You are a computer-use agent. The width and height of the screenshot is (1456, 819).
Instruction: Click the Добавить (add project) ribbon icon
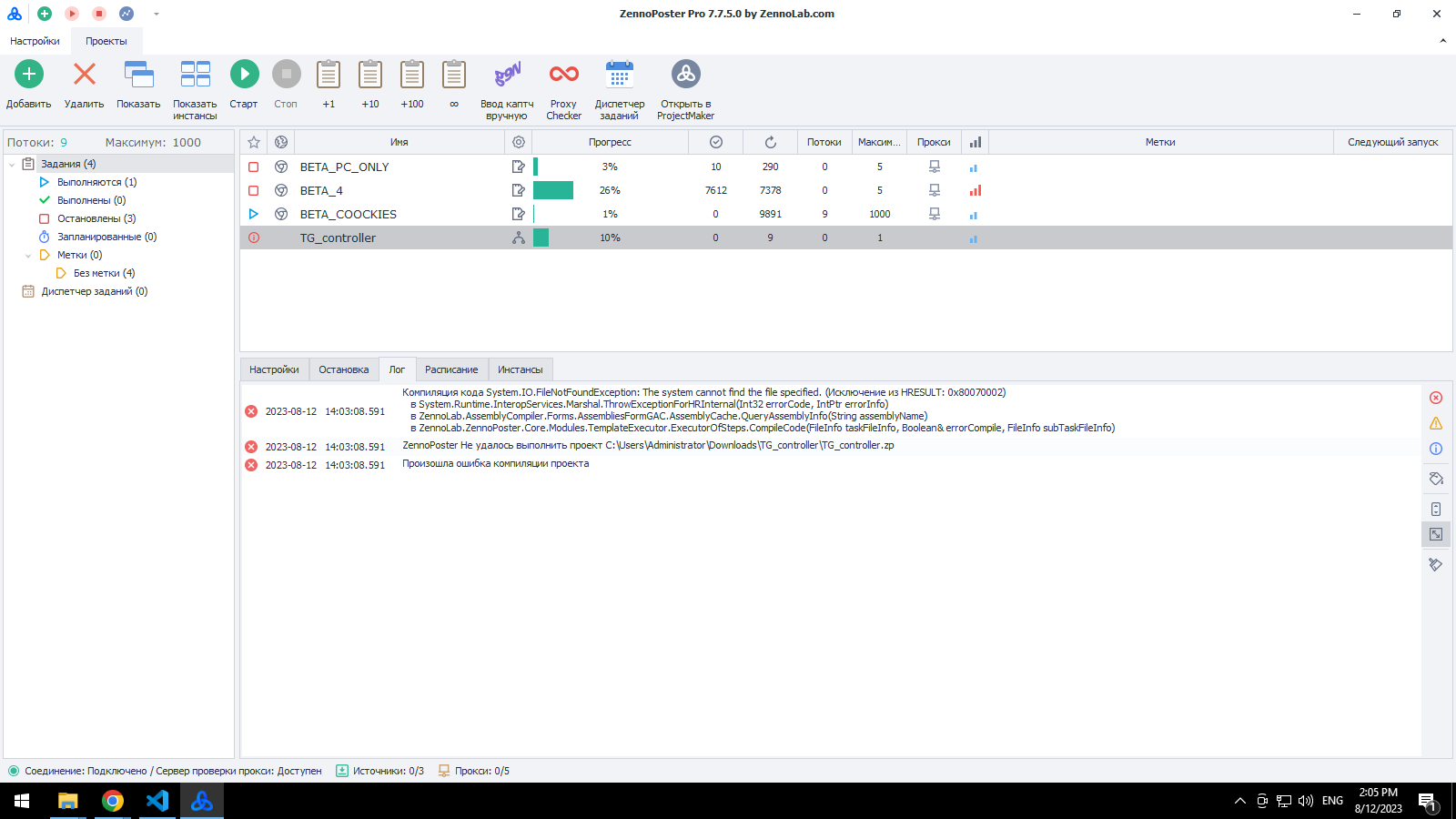pyautogui.click(x=29, y=74)
